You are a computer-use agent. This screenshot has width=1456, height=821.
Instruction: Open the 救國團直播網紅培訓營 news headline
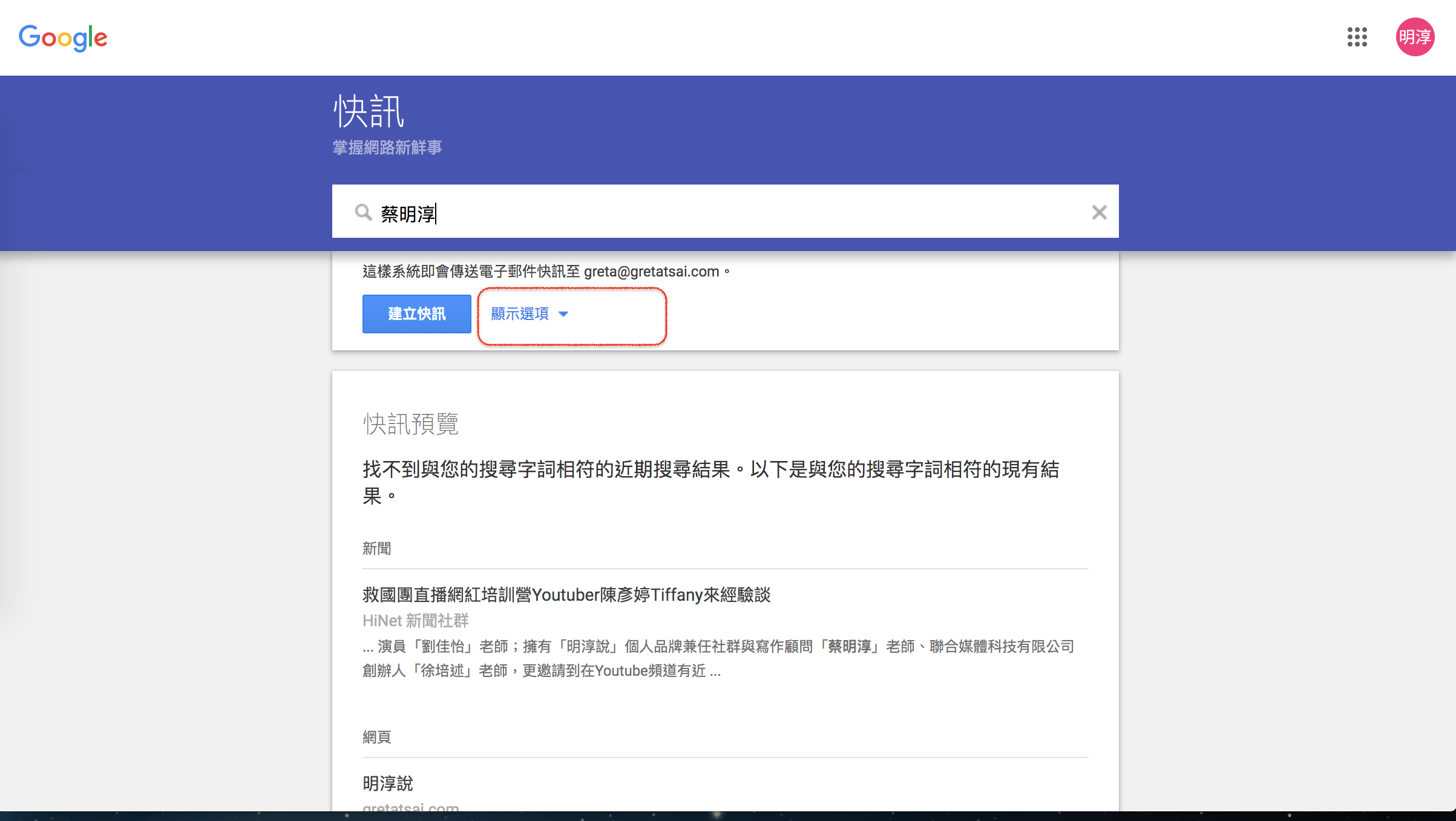coord(566,595)
